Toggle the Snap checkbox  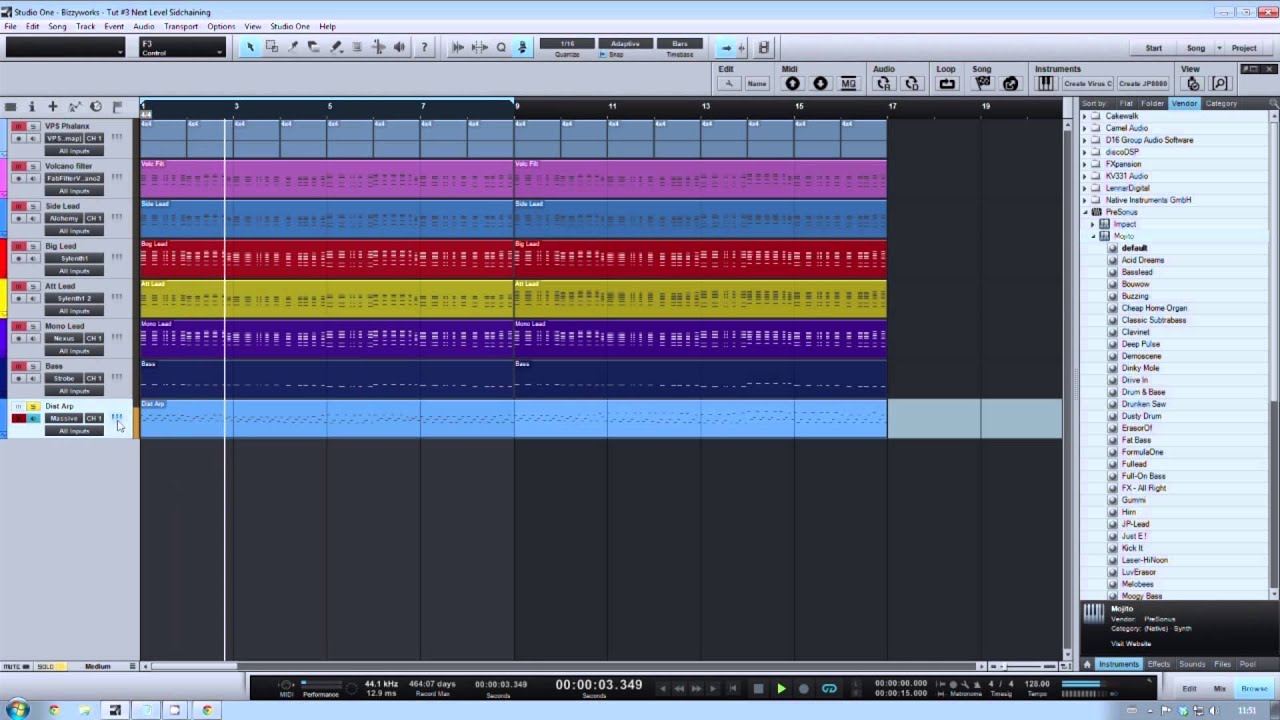pos(603,54)
